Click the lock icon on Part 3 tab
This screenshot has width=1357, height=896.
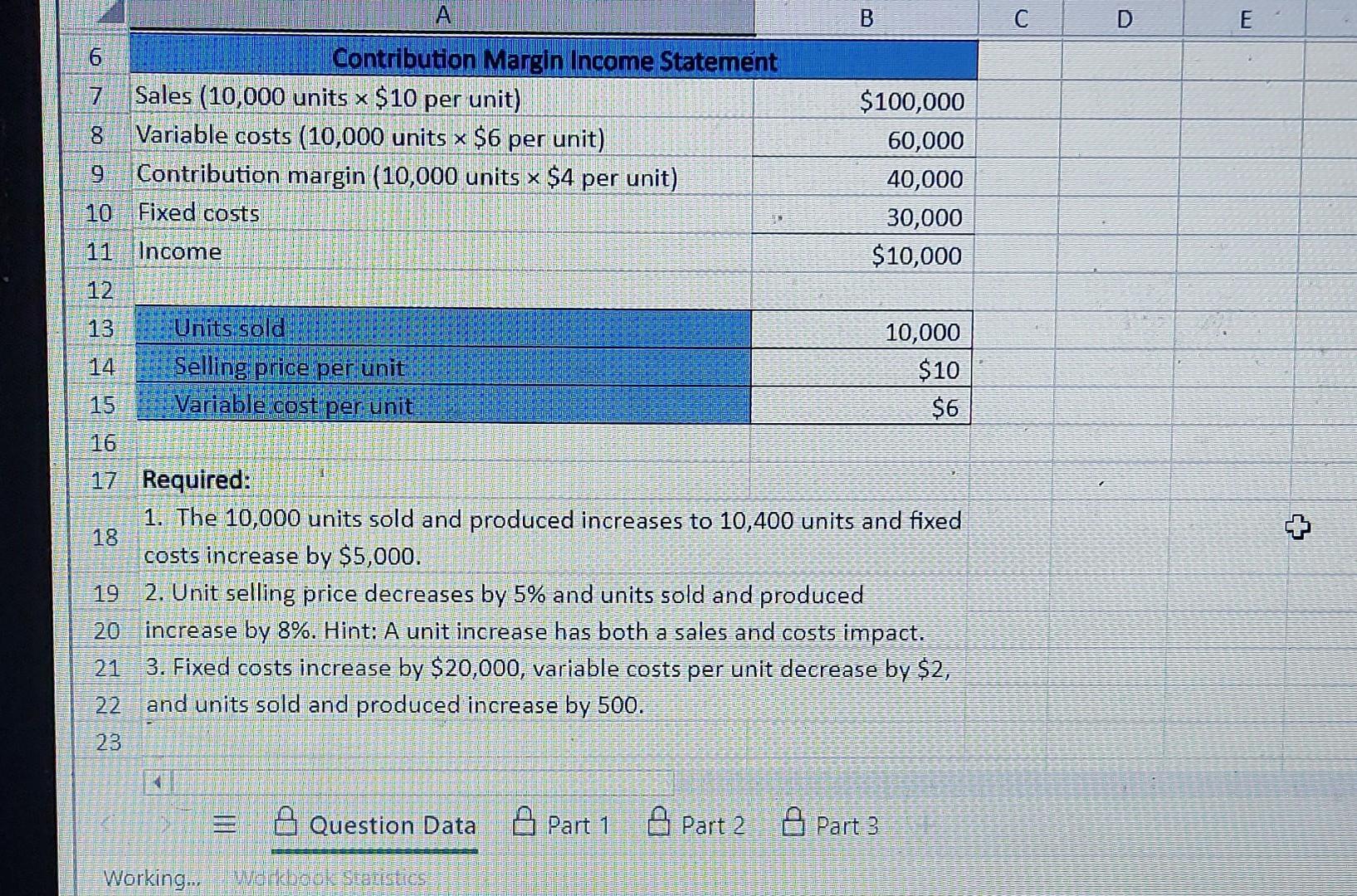point(794,823)
